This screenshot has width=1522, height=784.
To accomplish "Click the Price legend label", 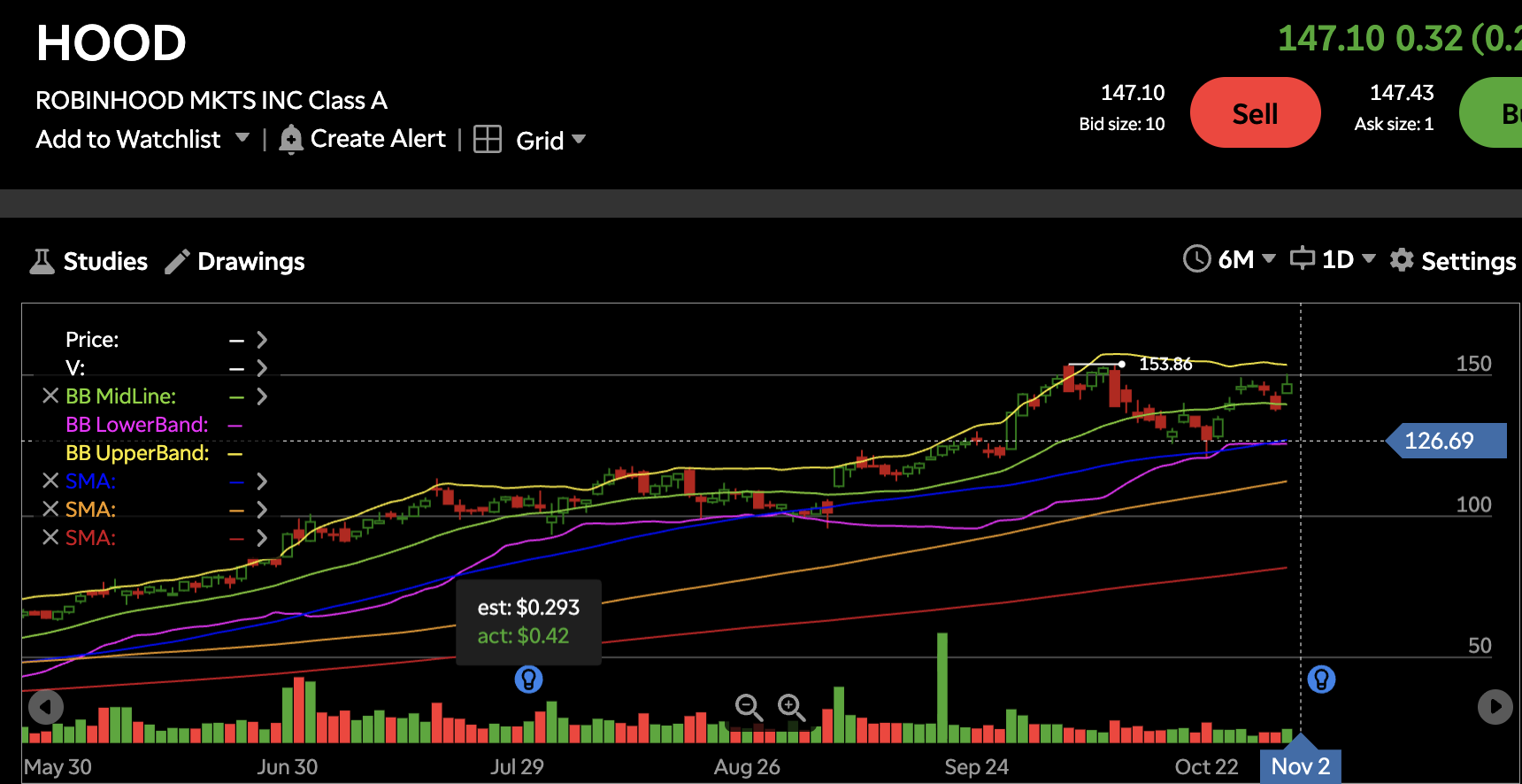I will [x=92, y=340].
